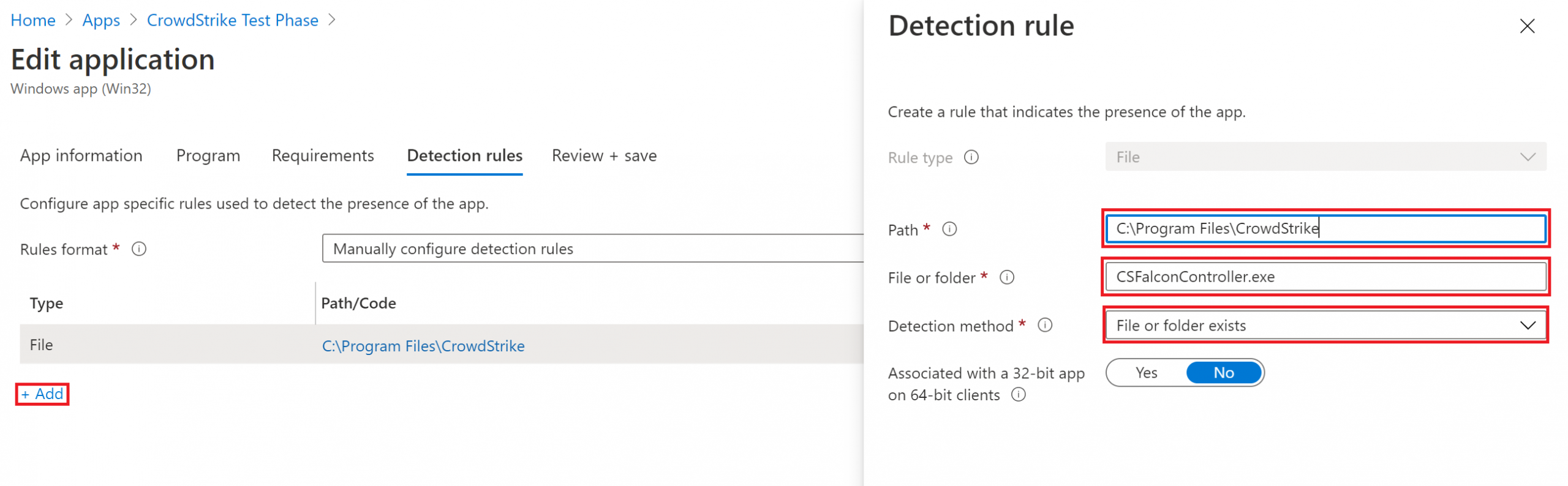
Task: Switch to the Program tab
Action: tap(208, 155)
